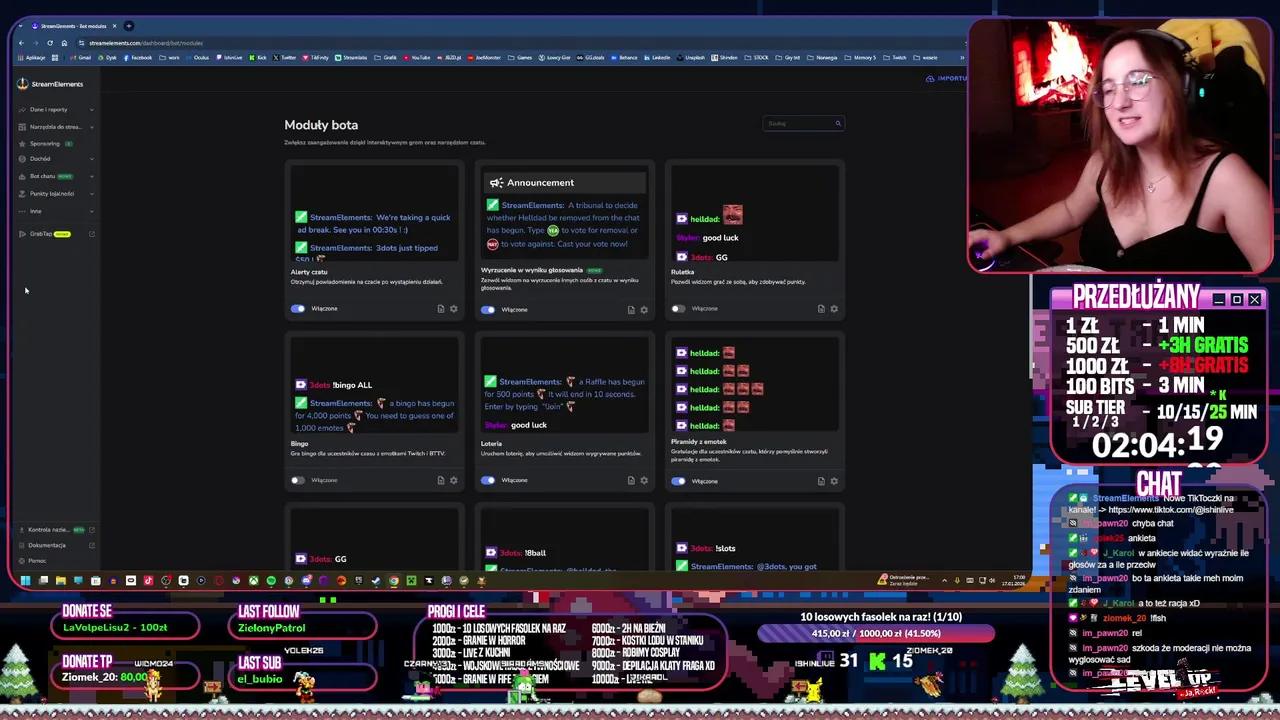Open settings gear for Loteria module
Screen dimensions: 1280x720
(644, 481)
